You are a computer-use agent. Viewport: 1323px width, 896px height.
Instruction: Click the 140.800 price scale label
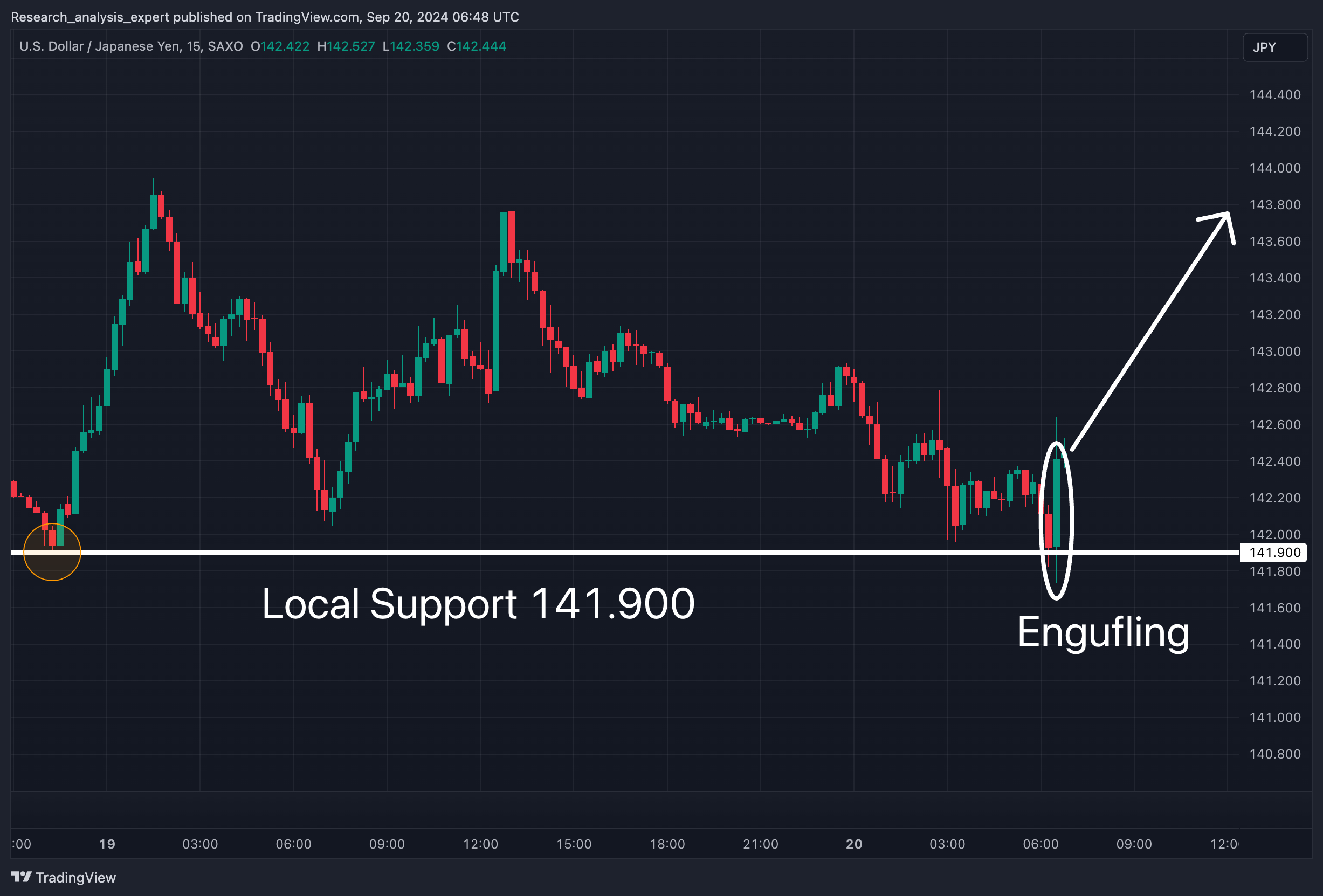tap(1274, 754)
